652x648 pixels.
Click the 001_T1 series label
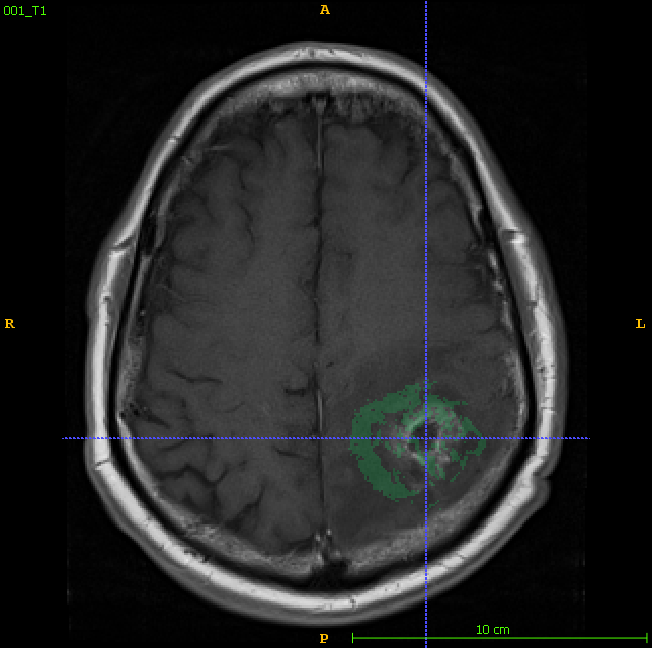[x=25, y=11]
